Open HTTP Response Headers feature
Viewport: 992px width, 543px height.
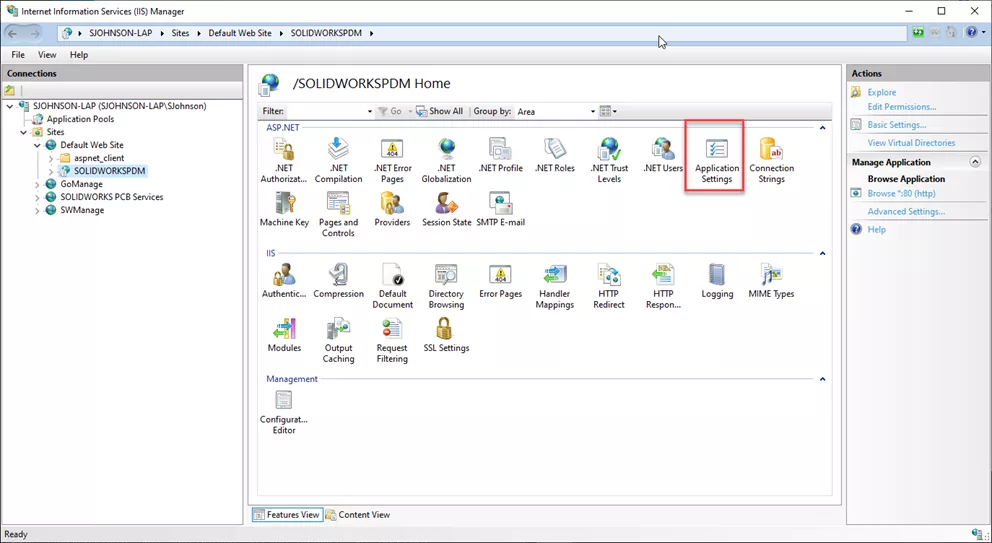click(x=663, y=286)
